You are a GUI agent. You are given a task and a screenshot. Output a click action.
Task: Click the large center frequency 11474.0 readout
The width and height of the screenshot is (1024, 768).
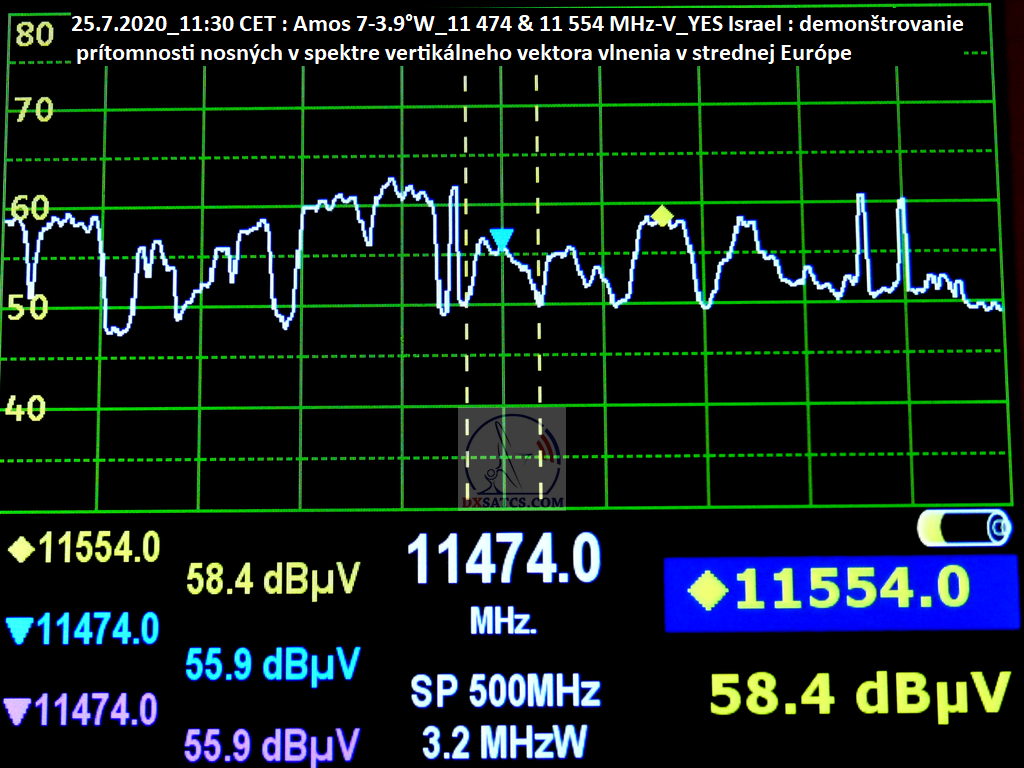pyautogui.click(x=504, y=559)
